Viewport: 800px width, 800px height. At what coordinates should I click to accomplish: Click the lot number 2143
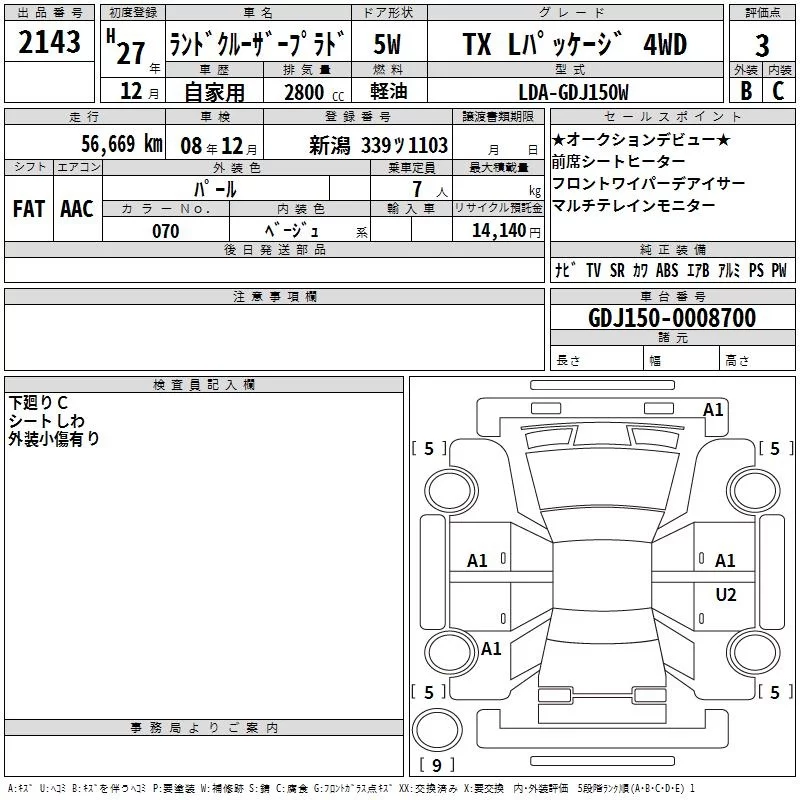(49, 43)
